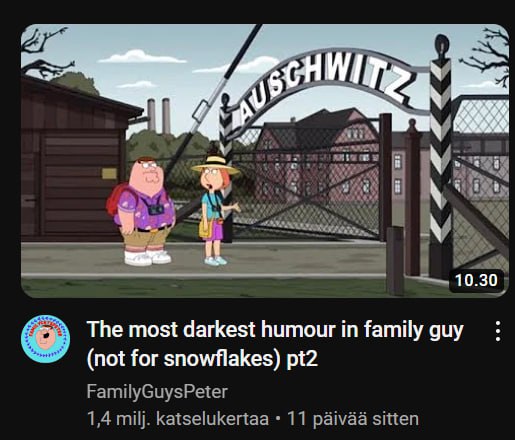Image resolution: width=515 pixels, height=440 pixels.
Task: Visit the FamilyGuysPeter channel name link
Action: [x=157, y=391]
